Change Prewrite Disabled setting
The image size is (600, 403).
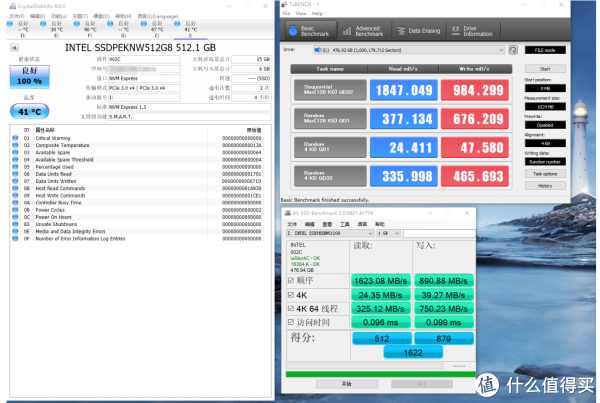pyautogui.click(x=545, y=125)
